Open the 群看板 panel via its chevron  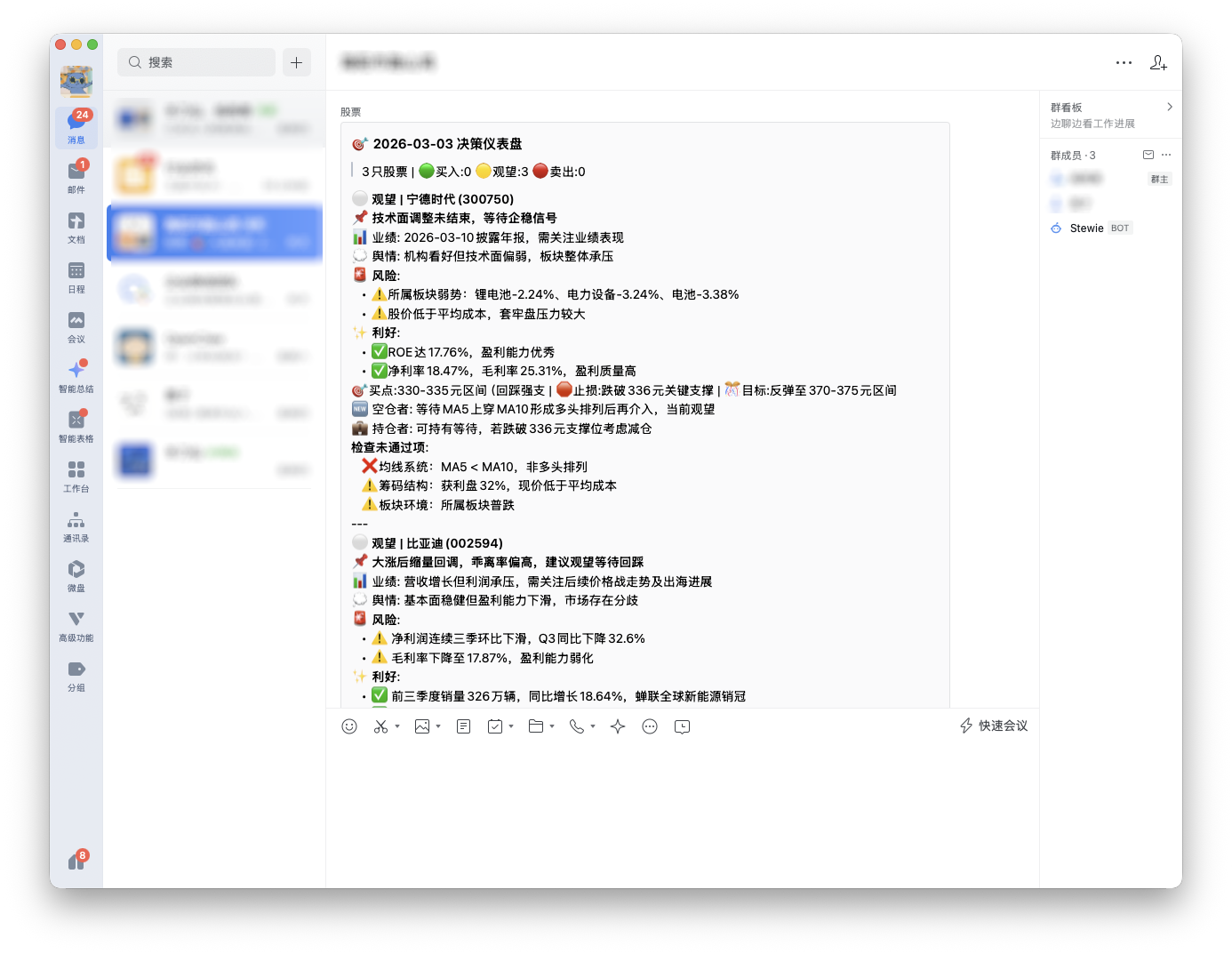(1171, 106)
